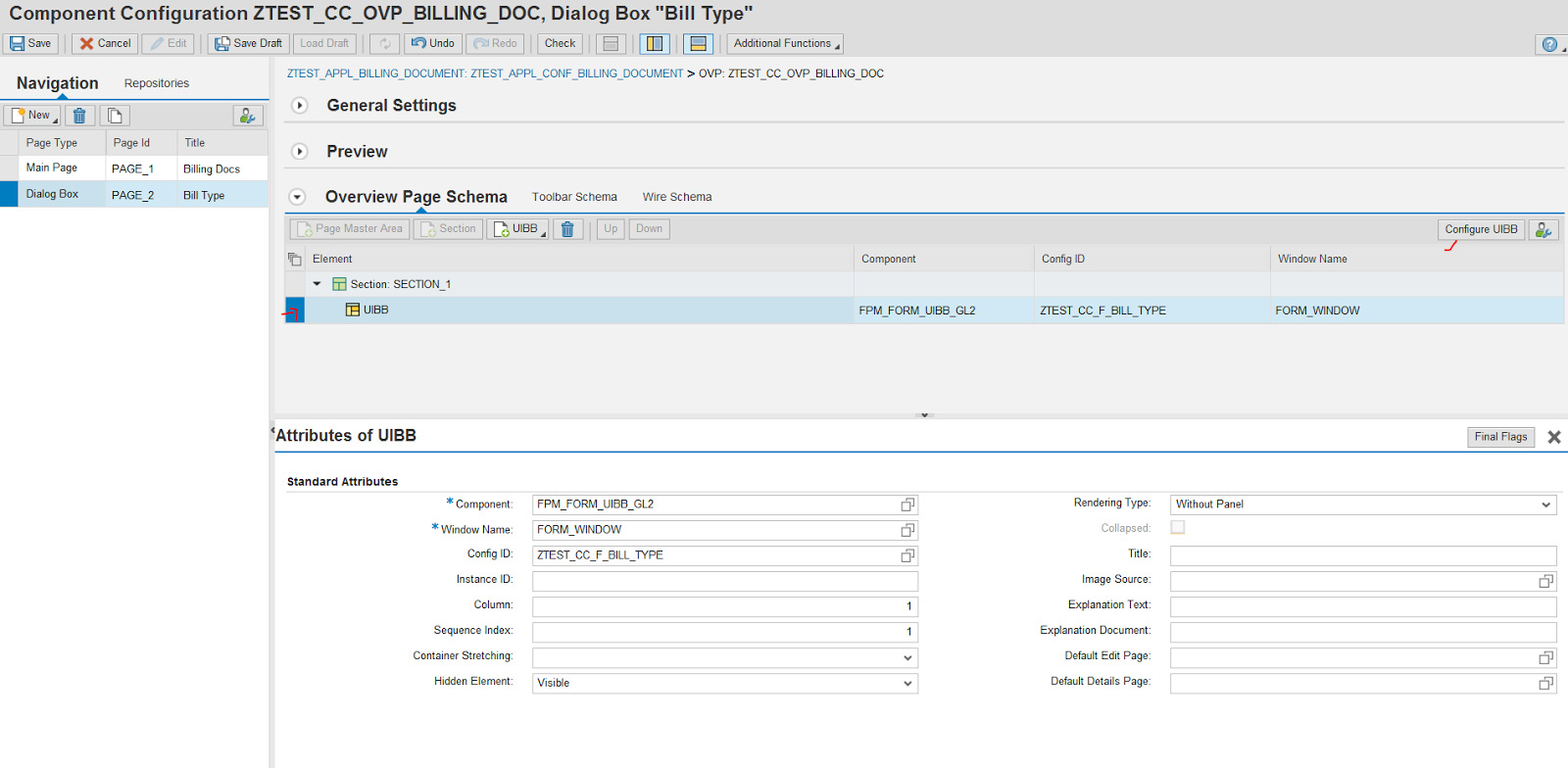Toggle the navigation panel layout icon
Screen dimensions: 1568x768
(x=654, y=44)
